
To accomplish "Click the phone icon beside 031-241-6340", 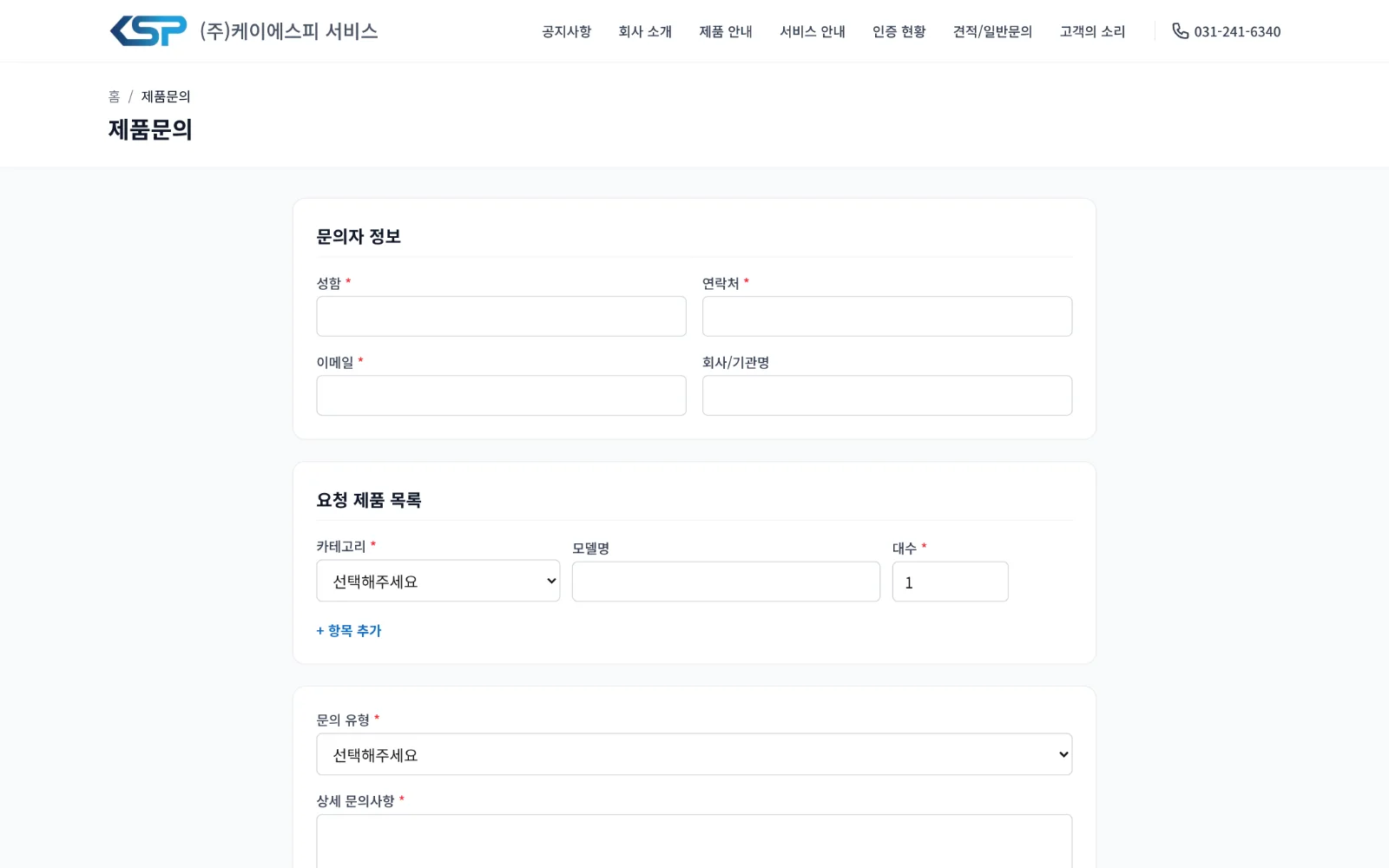I will (1180, 31).
